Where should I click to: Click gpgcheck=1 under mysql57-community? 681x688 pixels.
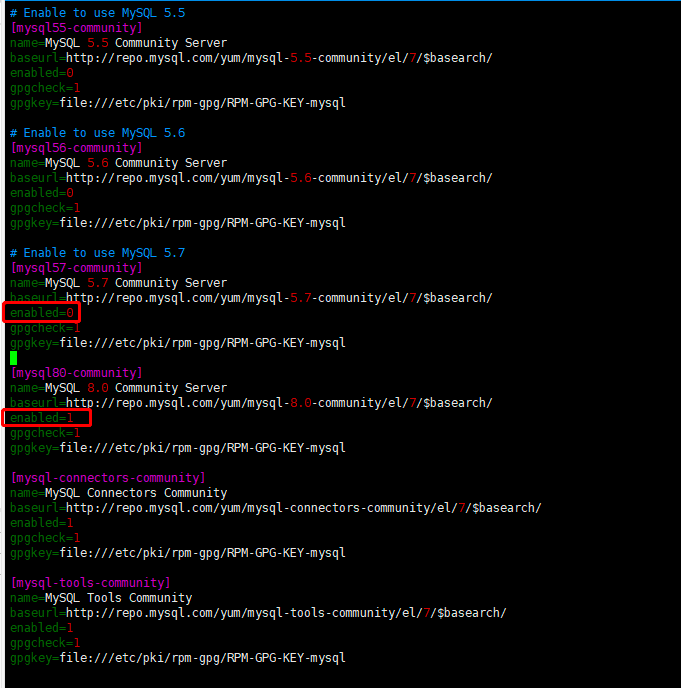(x=45, y=328)
